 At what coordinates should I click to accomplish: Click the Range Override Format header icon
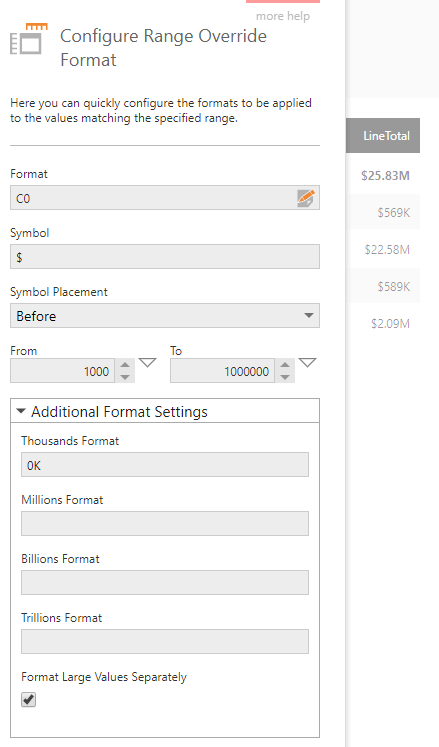(x=29, y=39)
